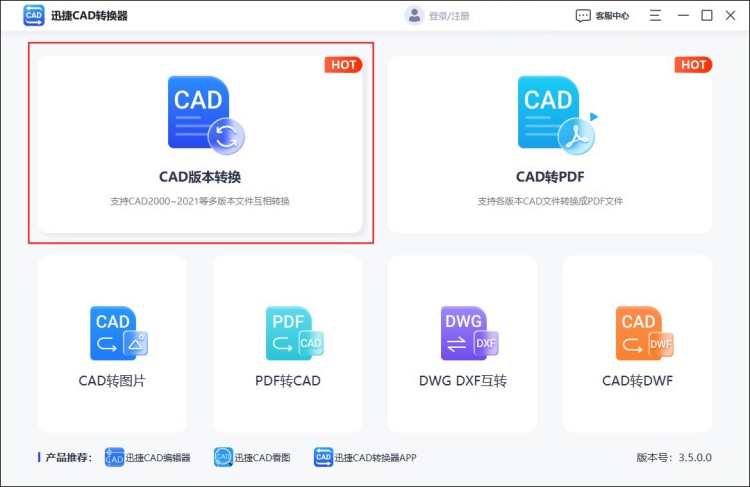Click the 迅捷CAD转换器 app logo in title bar
Screen dimensions: 750x487
coord(33,15)
